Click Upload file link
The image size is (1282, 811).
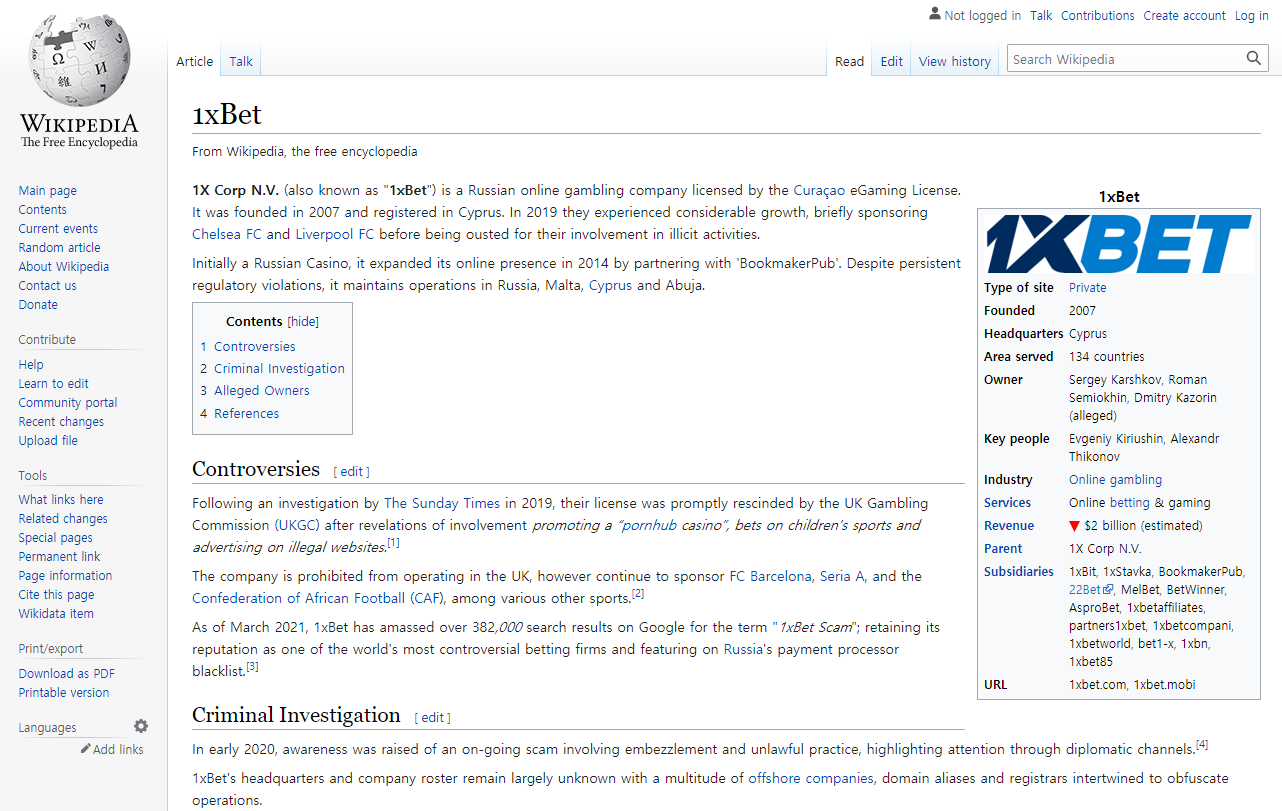[x=48, y=441]
